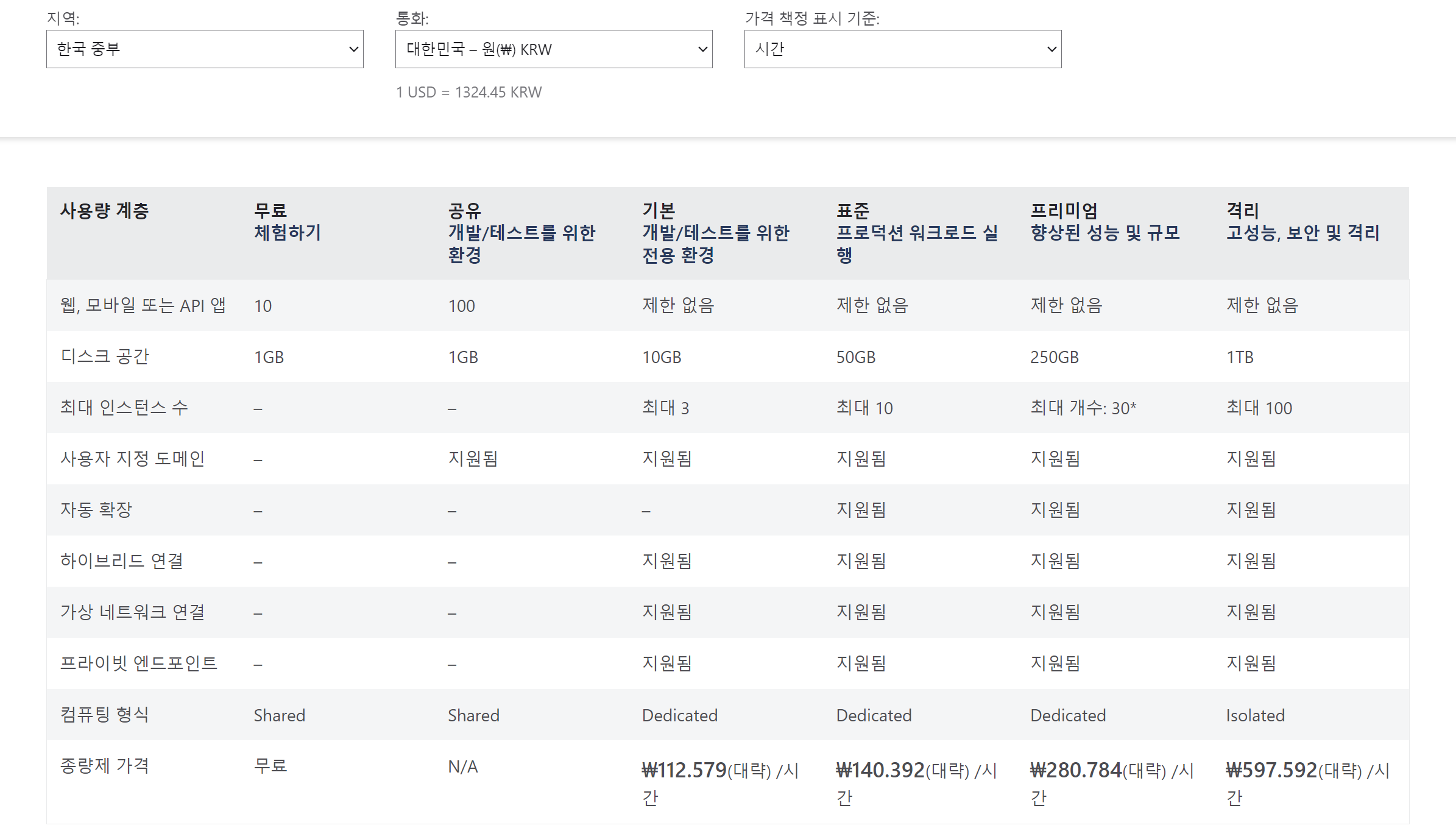Screen dimensions: 1456x831
Task: Click the 종량제 가격 row label
Action: 104,766
